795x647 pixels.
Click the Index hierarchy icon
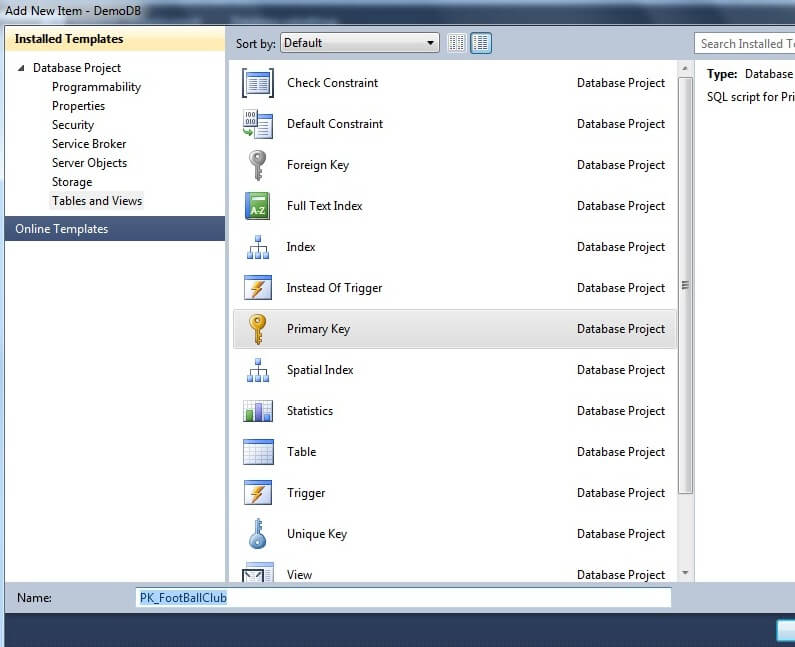(x=258, y=247)
